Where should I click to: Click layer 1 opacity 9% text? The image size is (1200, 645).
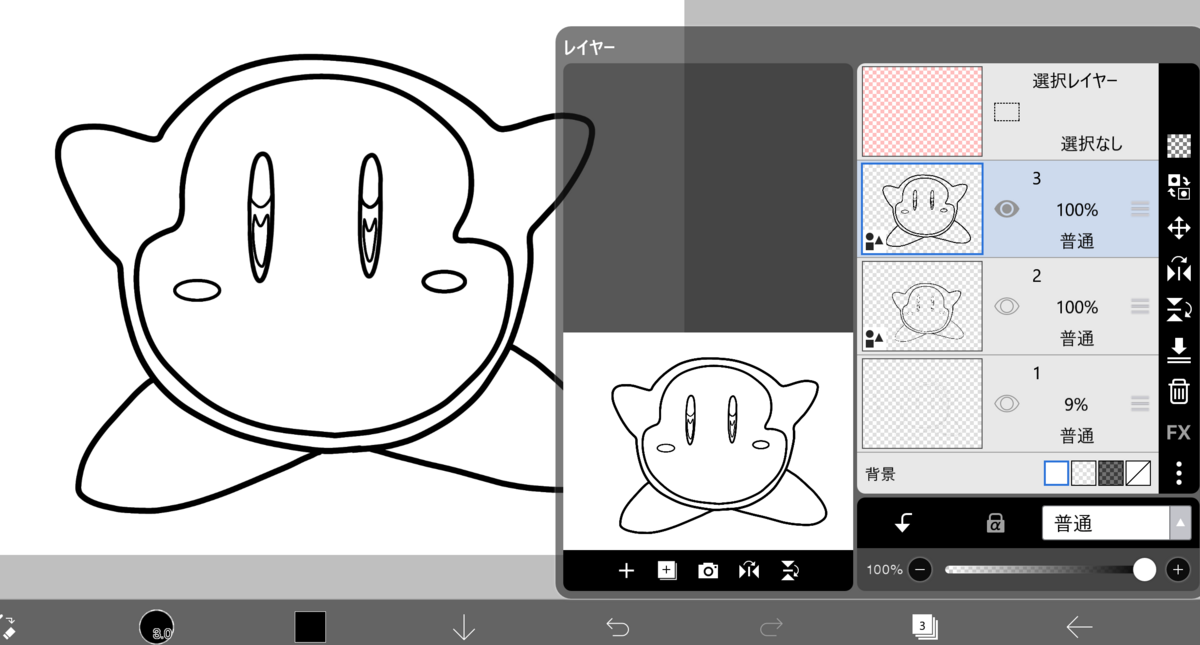click(1076, 405)
